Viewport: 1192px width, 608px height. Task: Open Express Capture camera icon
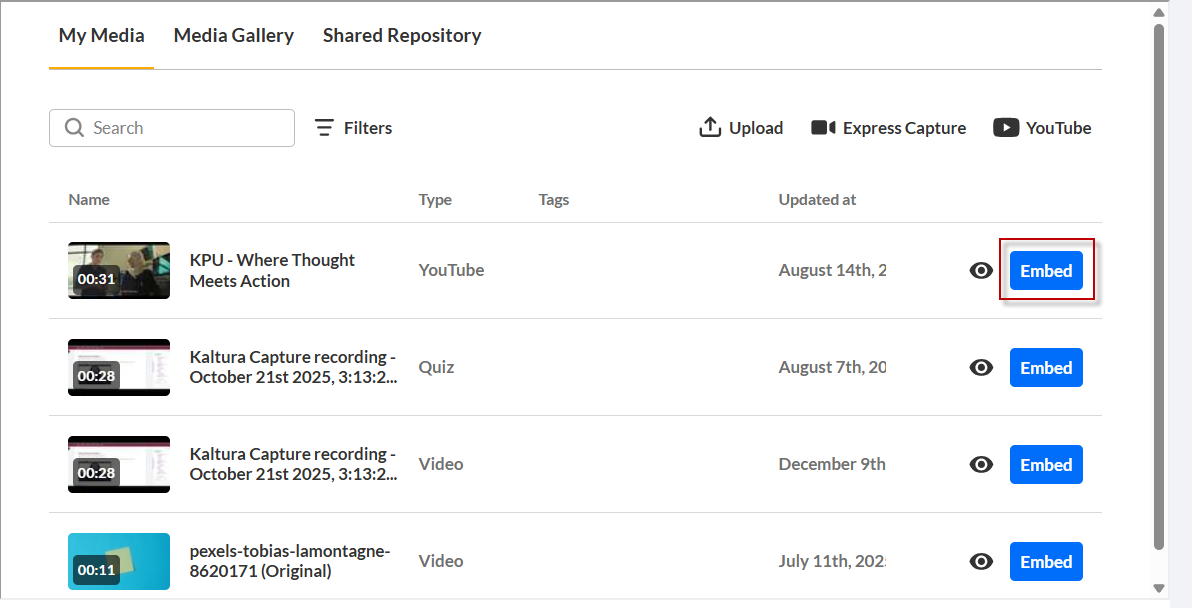(x=823, y=128)
